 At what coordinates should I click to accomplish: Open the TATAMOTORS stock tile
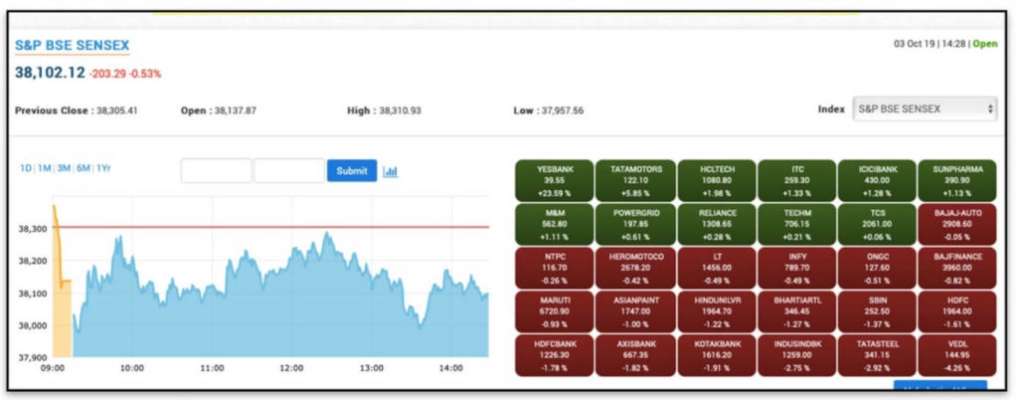(x=636, y=181)
